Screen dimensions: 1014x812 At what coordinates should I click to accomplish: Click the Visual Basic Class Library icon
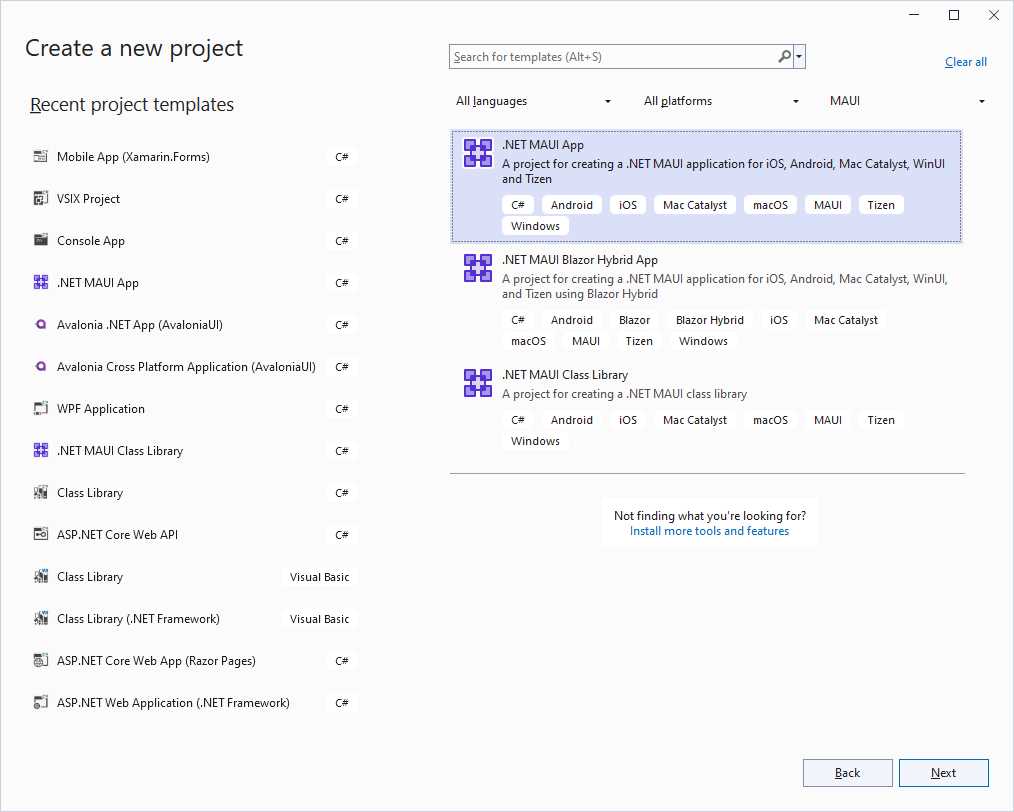[41, 577]
